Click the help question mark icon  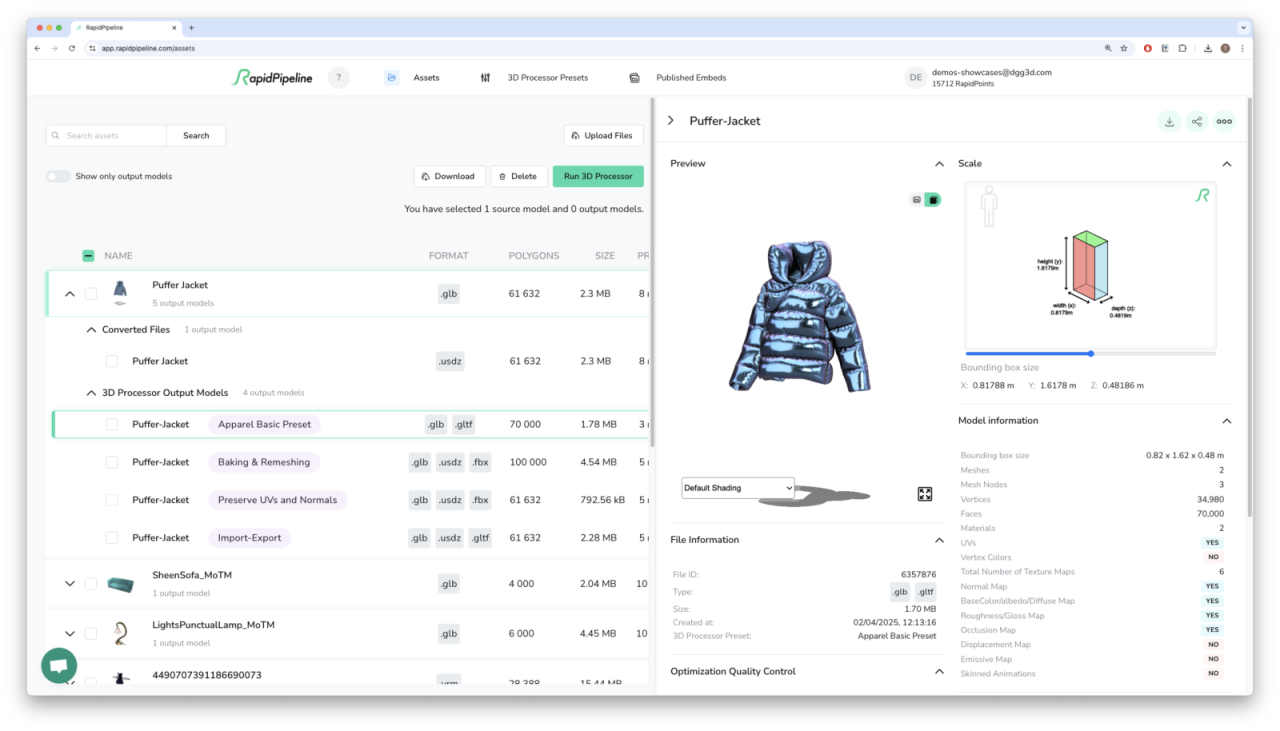pos(339,78)
